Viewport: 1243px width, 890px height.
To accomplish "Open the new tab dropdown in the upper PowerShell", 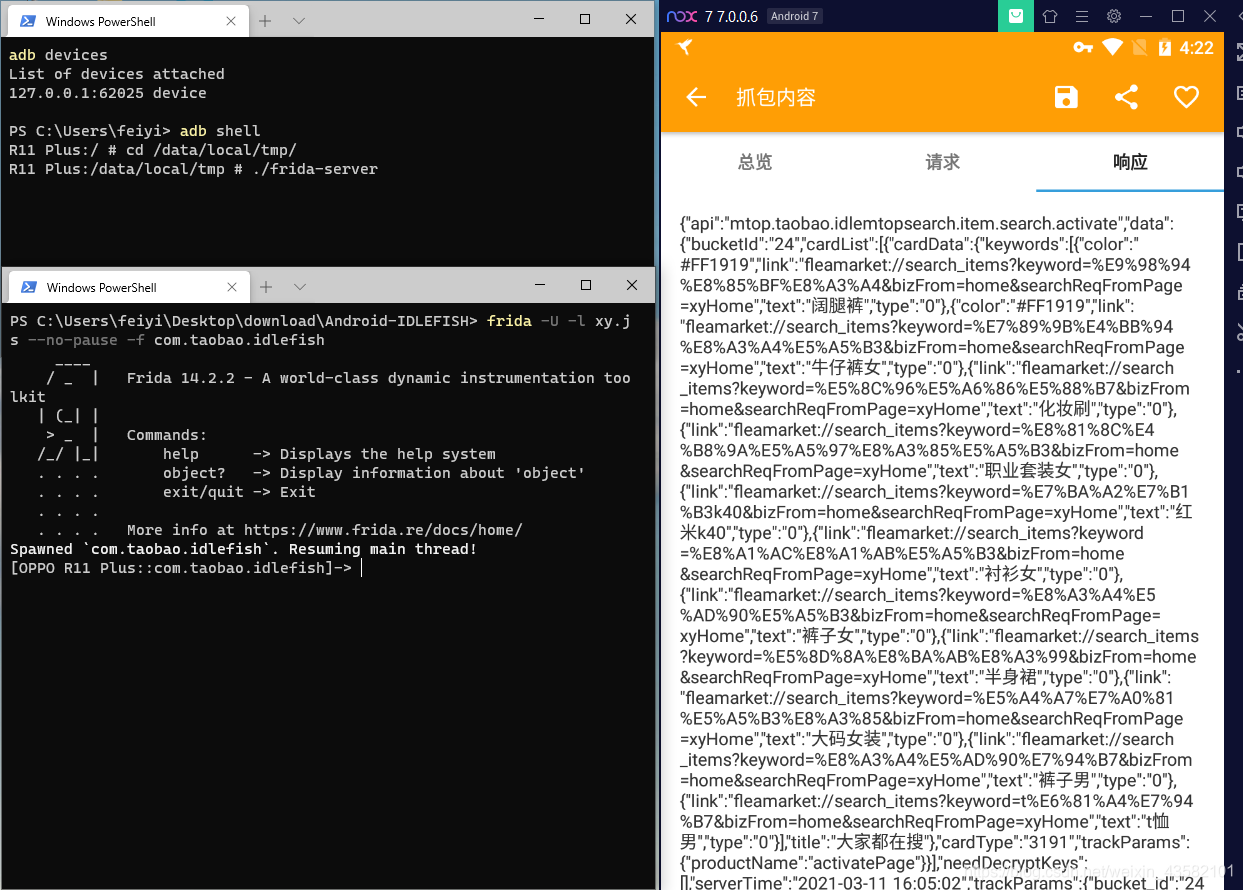I will point(299,20).
